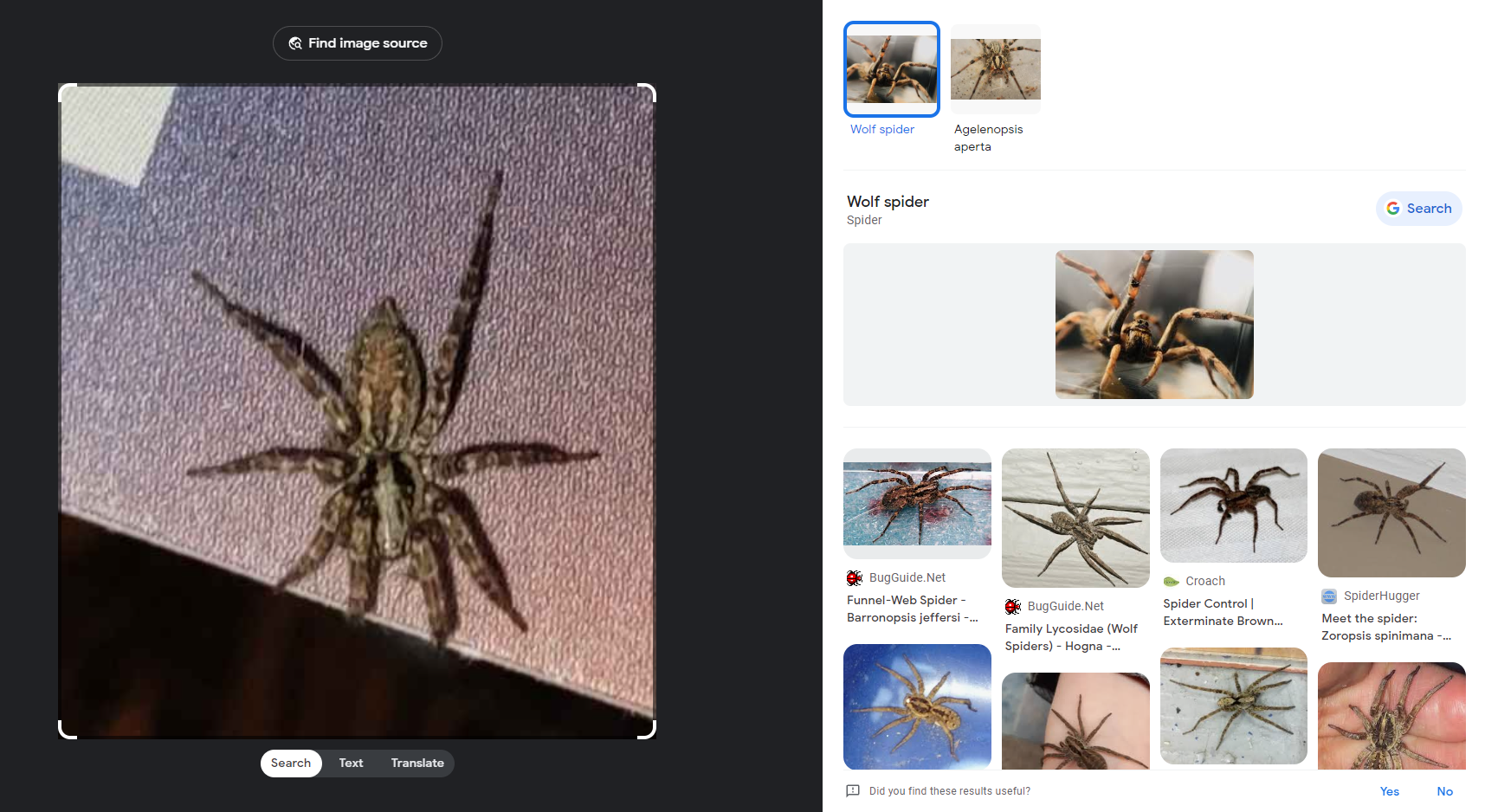Click the Croach site icon
Screen dimensions: 1485x812
1172,582
